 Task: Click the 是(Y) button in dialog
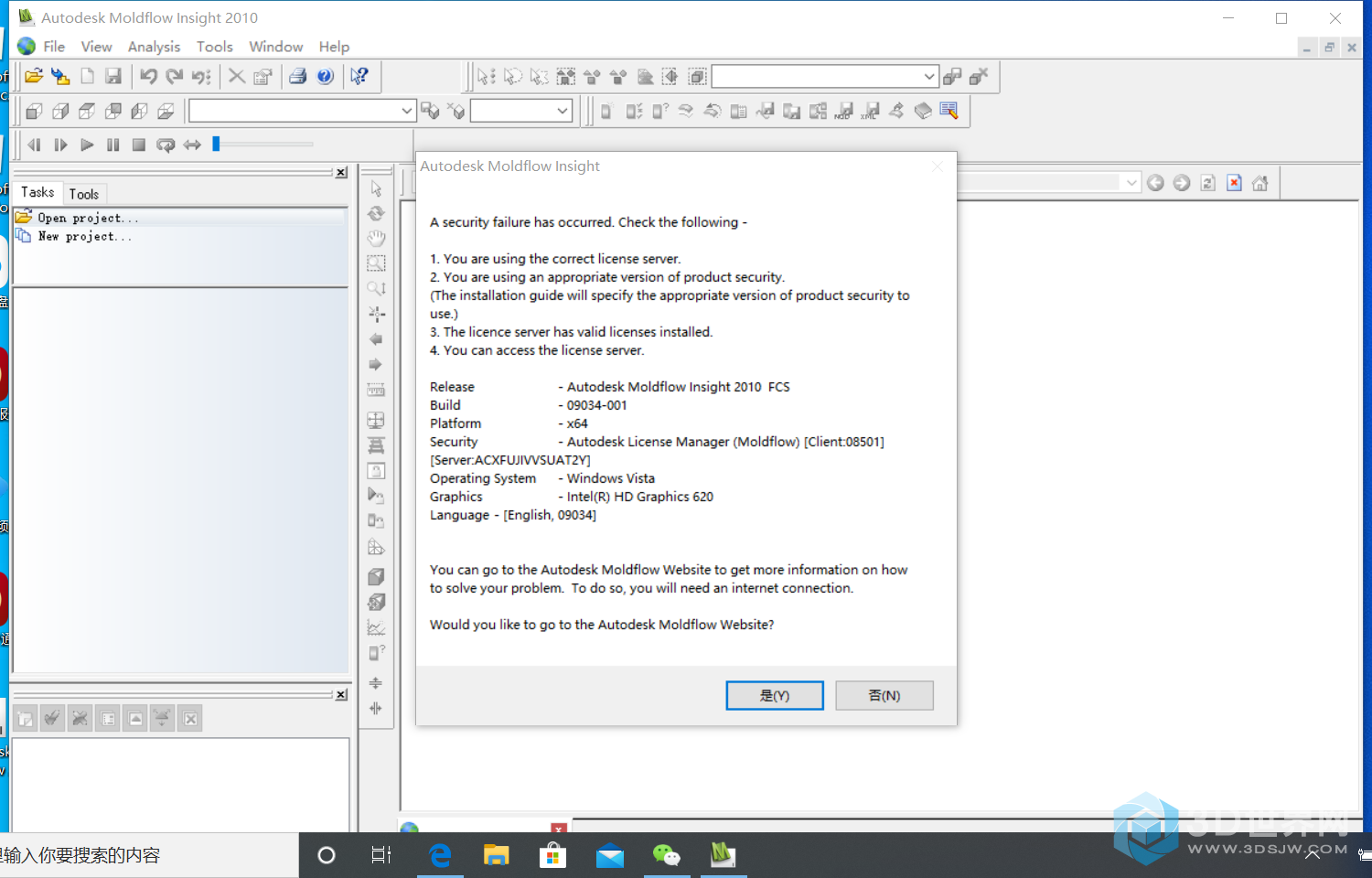(775, 695)
